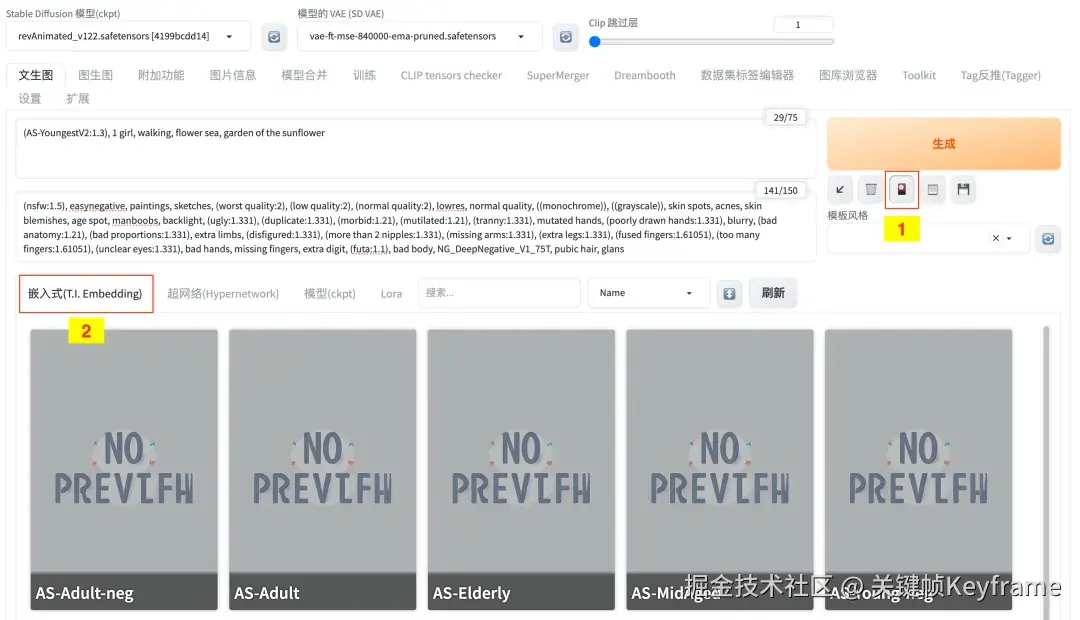This screenshot has height=620, width=1080.
Task: Open extra networks via the card icon
Action: [901, 189]
